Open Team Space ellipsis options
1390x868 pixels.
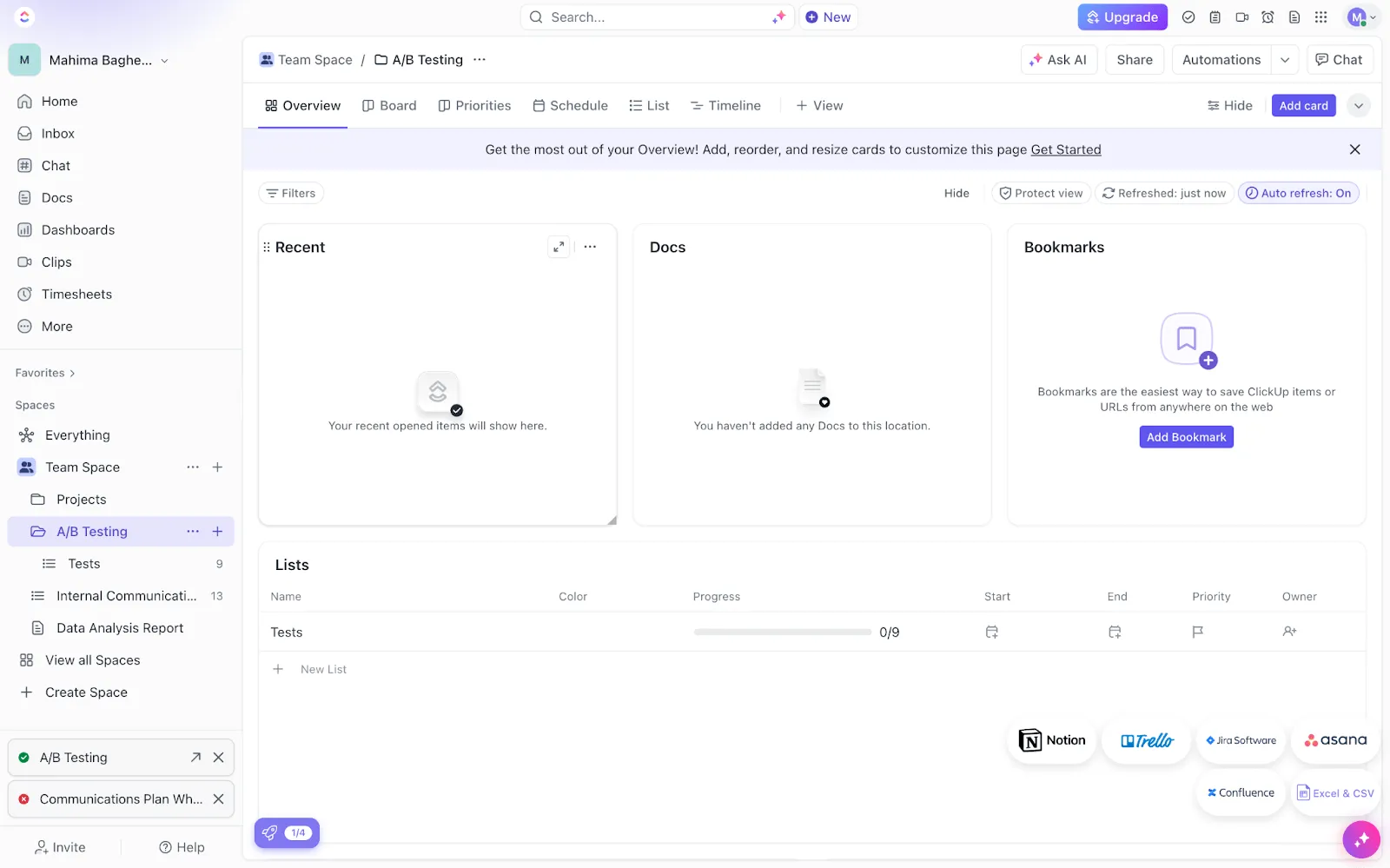(x=193, y=467)
